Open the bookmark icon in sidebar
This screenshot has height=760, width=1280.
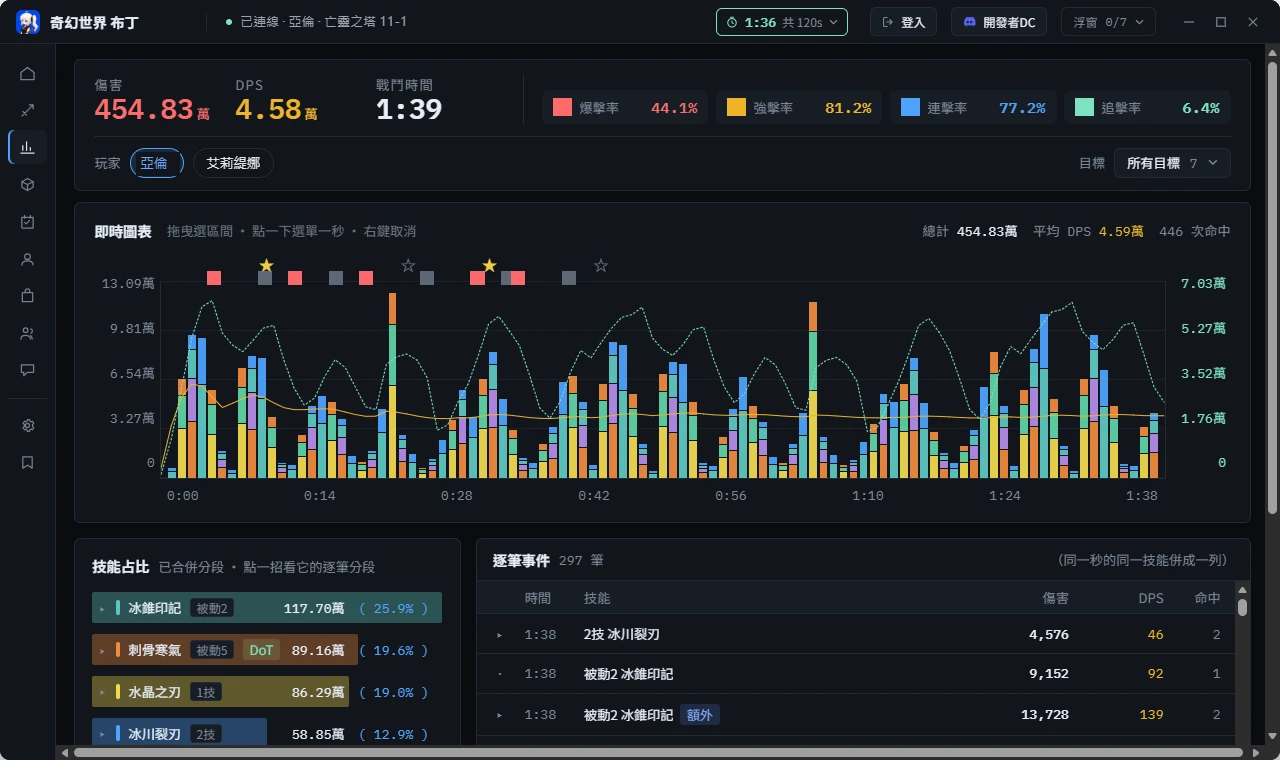(x=28, y=462)
